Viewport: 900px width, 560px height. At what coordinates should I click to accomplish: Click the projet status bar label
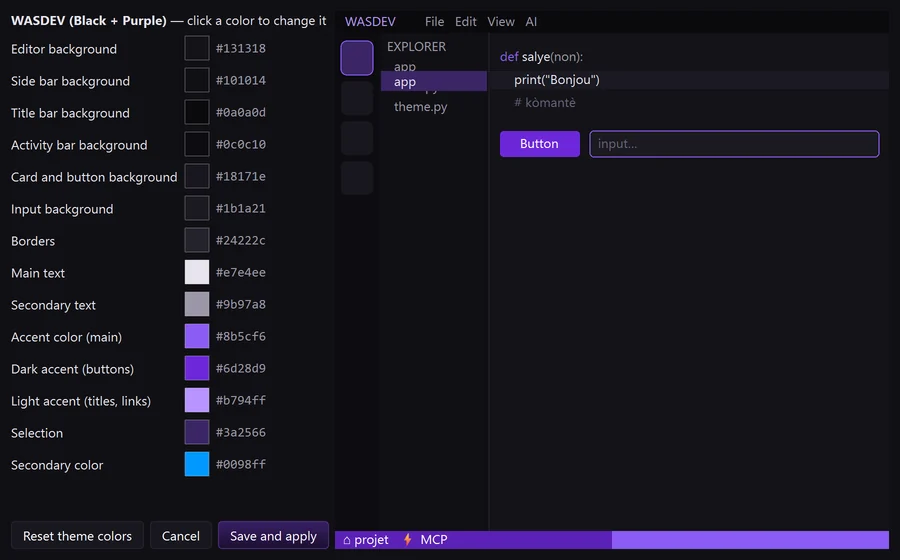[x=371, y=540]
